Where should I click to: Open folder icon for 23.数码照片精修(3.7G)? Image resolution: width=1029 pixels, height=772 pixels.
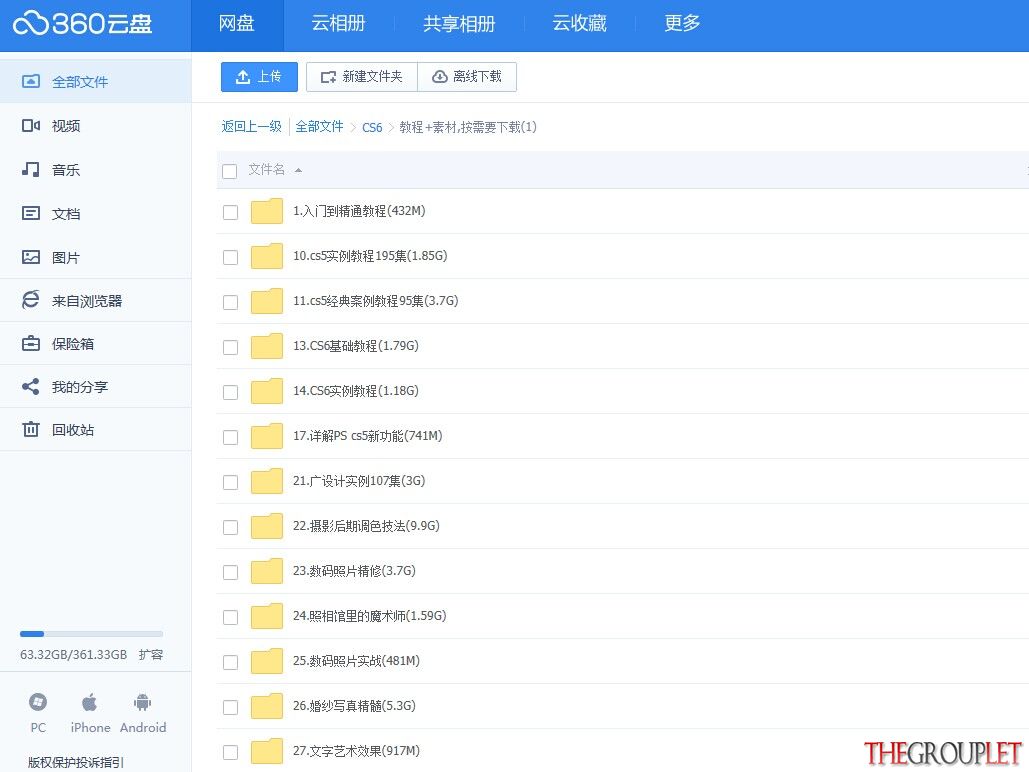[267, 571]
